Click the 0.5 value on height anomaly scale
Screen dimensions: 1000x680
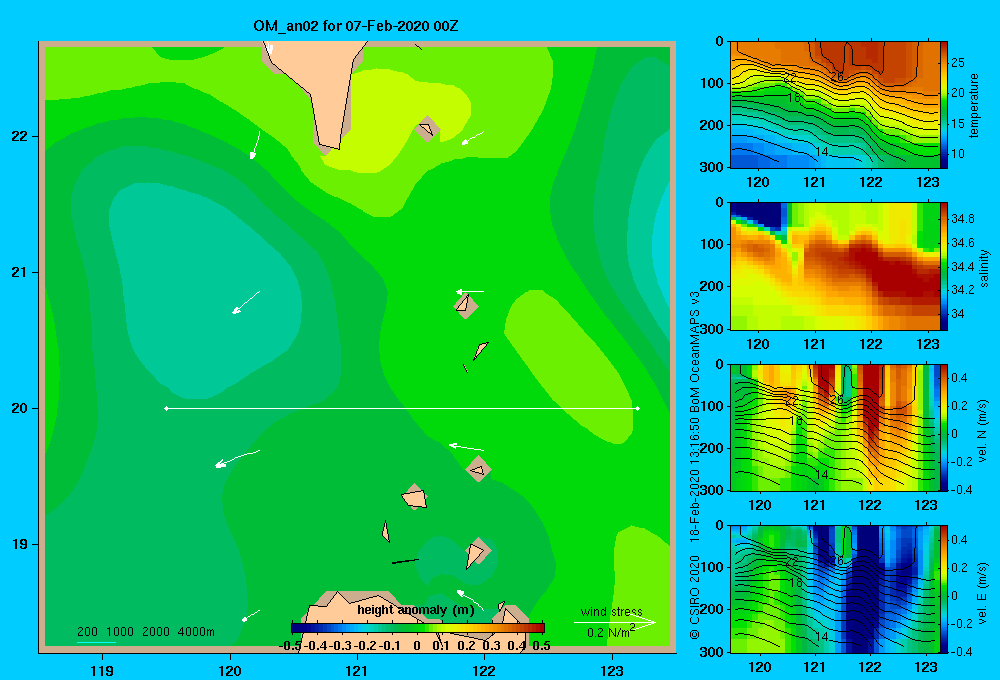[x=541, y=646]
